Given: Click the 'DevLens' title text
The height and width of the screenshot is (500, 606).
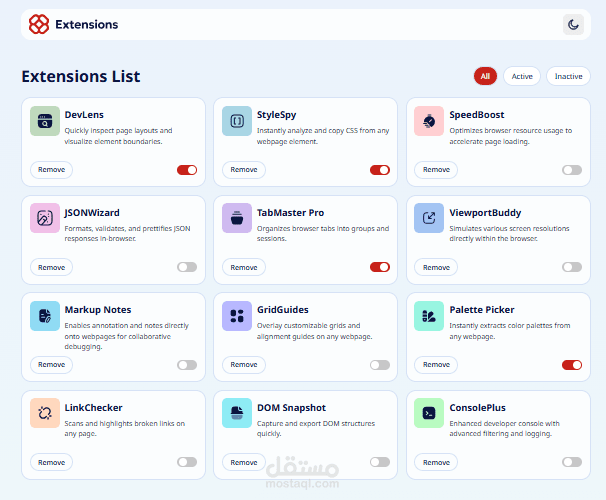Looking at the screenshot, I should (x=84, y=115).
